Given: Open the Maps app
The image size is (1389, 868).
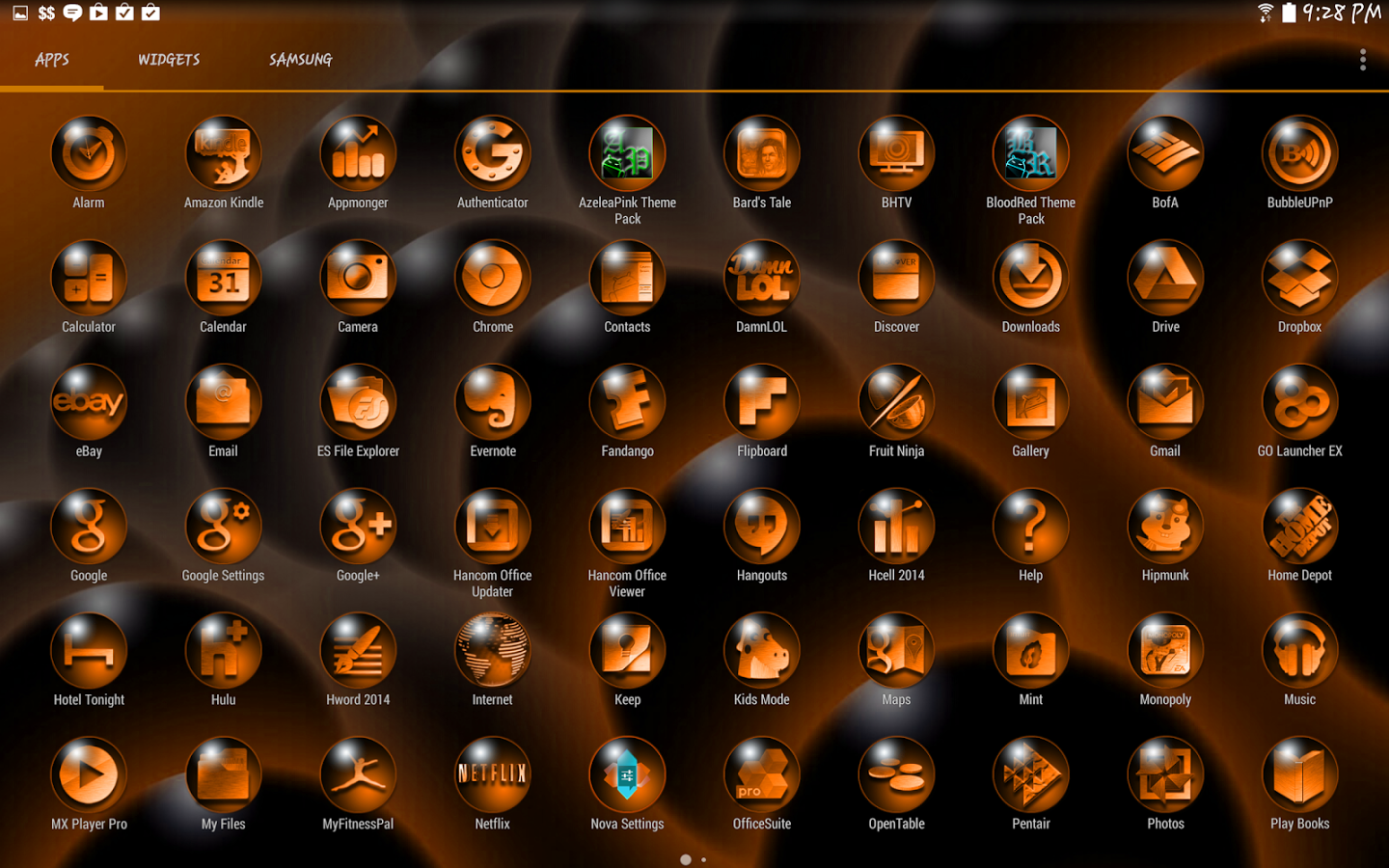Looking at the screenshot, I should pyautogui.click(x=897, y=651).
